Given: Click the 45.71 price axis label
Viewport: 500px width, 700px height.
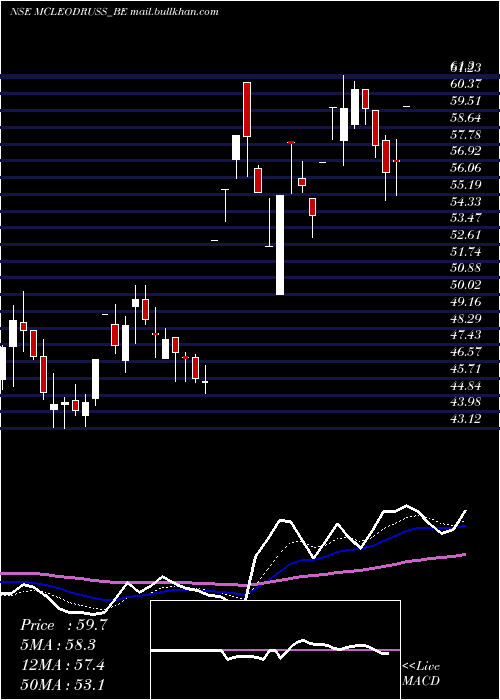Looking at the screenshot, I should (465, 369).
